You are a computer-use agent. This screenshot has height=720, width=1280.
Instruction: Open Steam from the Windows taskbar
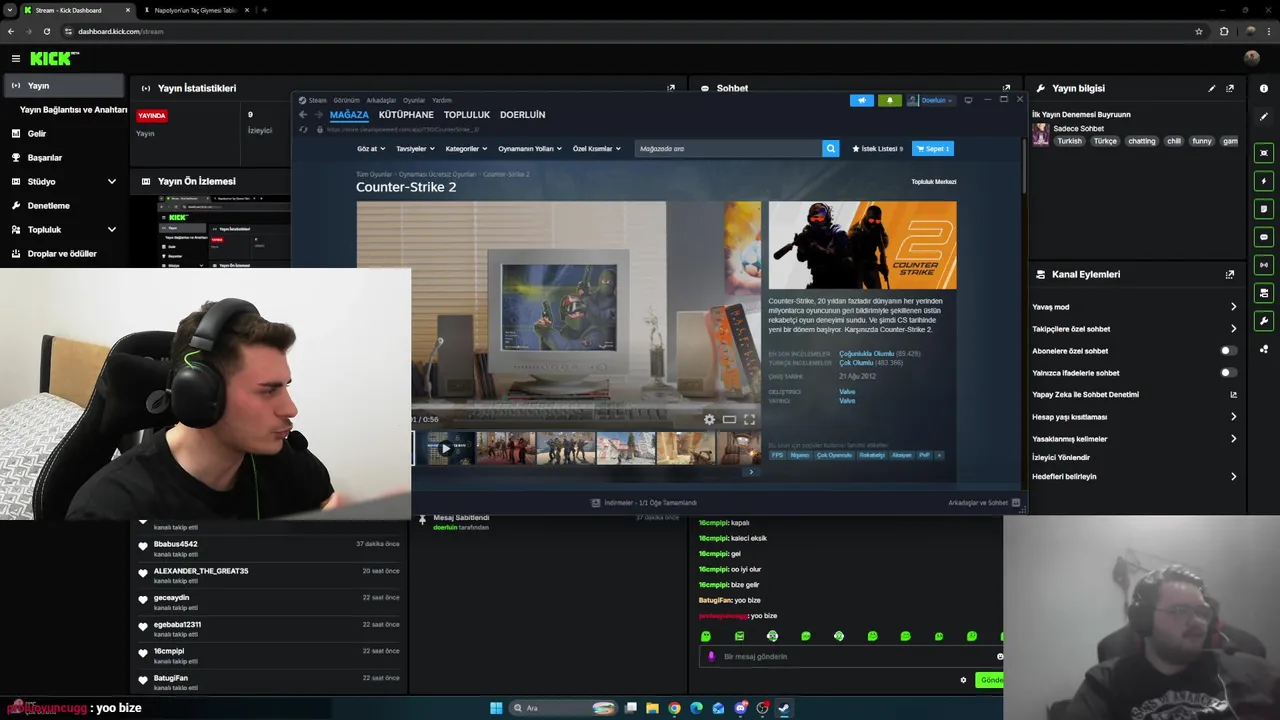[784, 708]
